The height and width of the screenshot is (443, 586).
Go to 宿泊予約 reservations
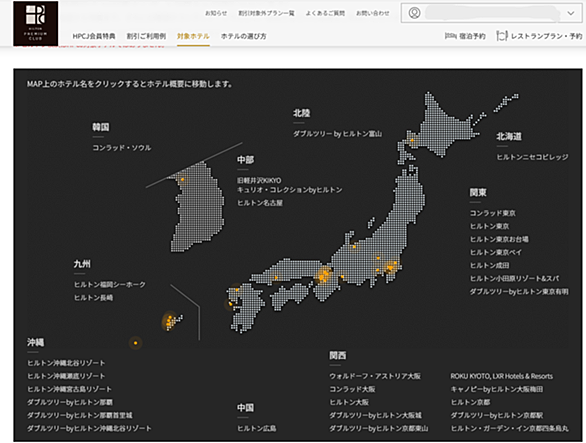(472, 36)
